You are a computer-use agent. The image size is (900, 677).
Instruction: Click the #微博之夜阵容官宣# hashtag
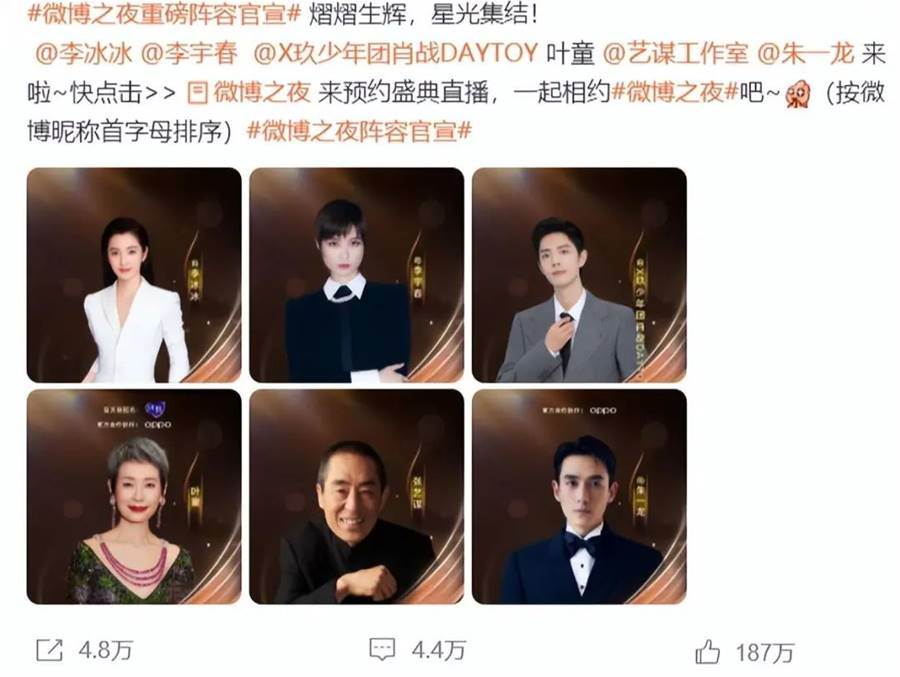tap(359, 131)
